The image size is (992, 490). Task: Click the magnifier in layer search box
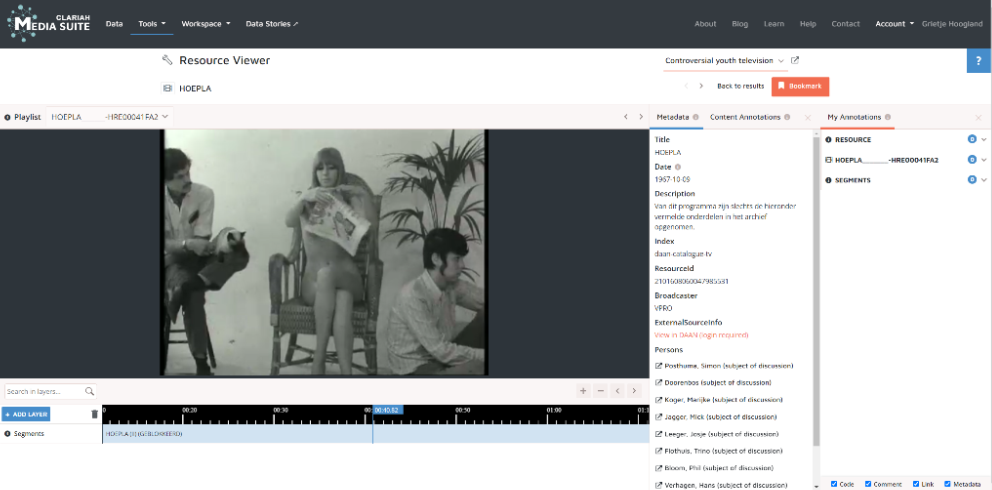pos(89,391)
